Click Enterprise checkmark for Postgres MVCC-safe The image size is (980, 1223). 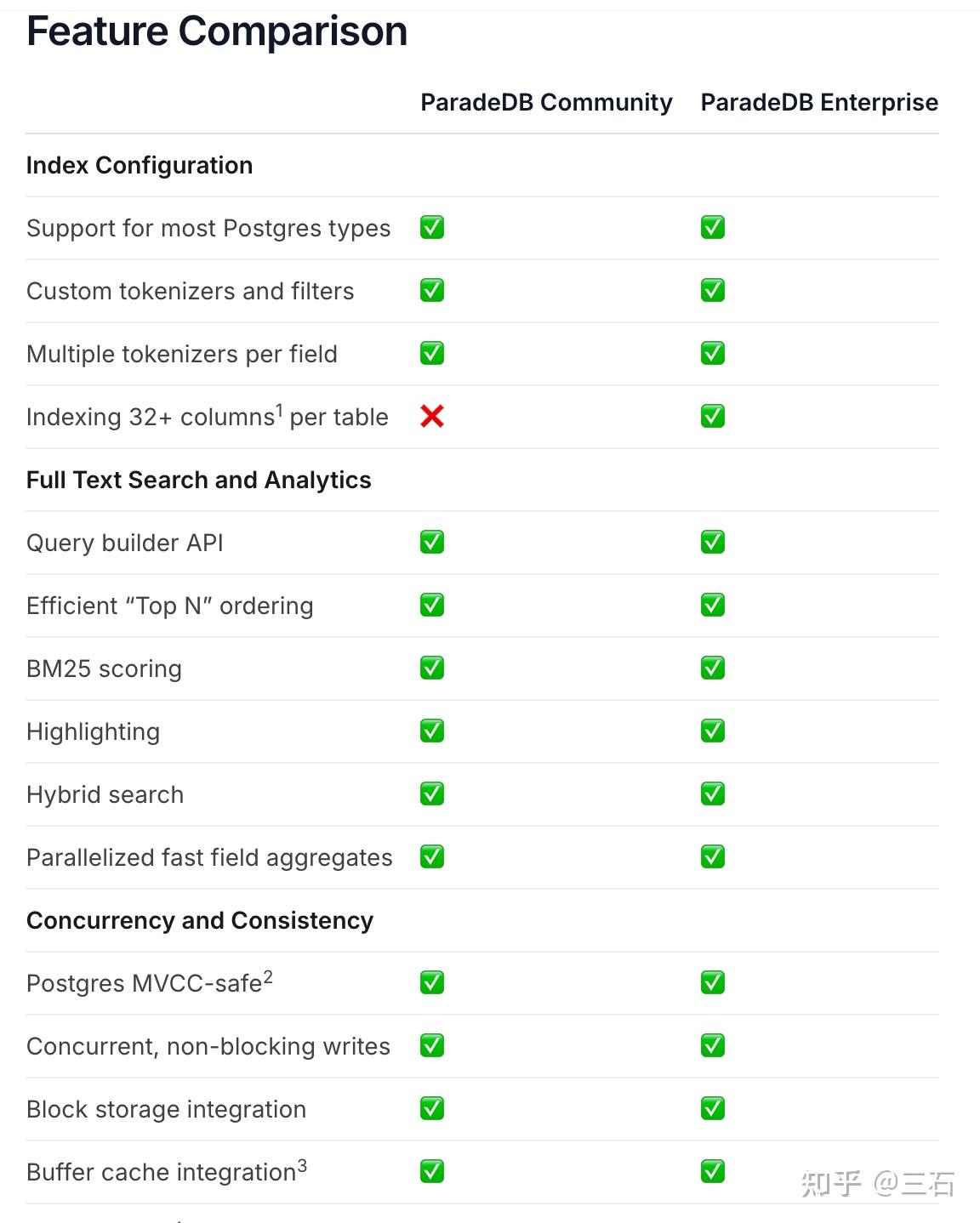713,982
